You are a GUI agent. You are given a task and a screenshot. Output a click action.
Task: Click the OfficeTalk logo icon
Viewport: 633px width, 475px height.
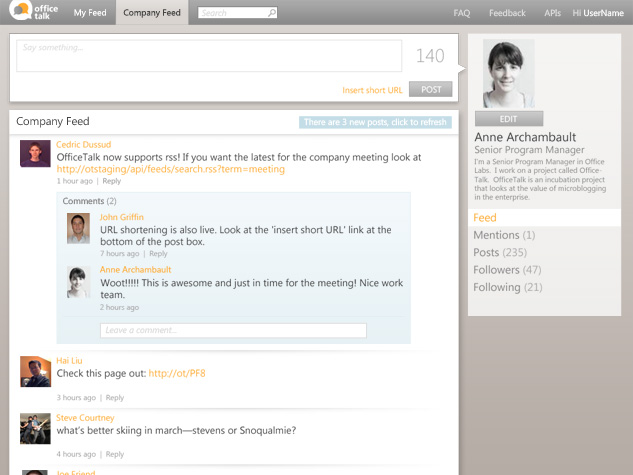point(20,10)
